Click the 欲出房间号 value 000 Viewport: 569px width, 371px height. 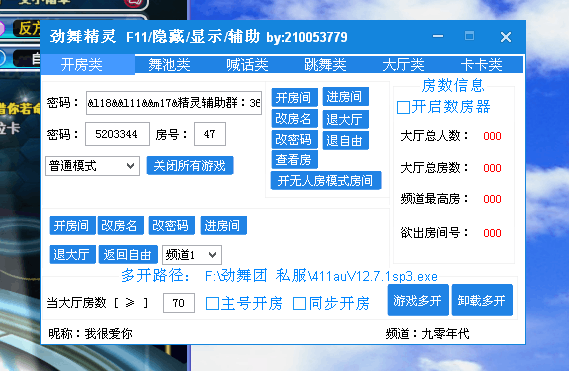click(x=492, y=233)
